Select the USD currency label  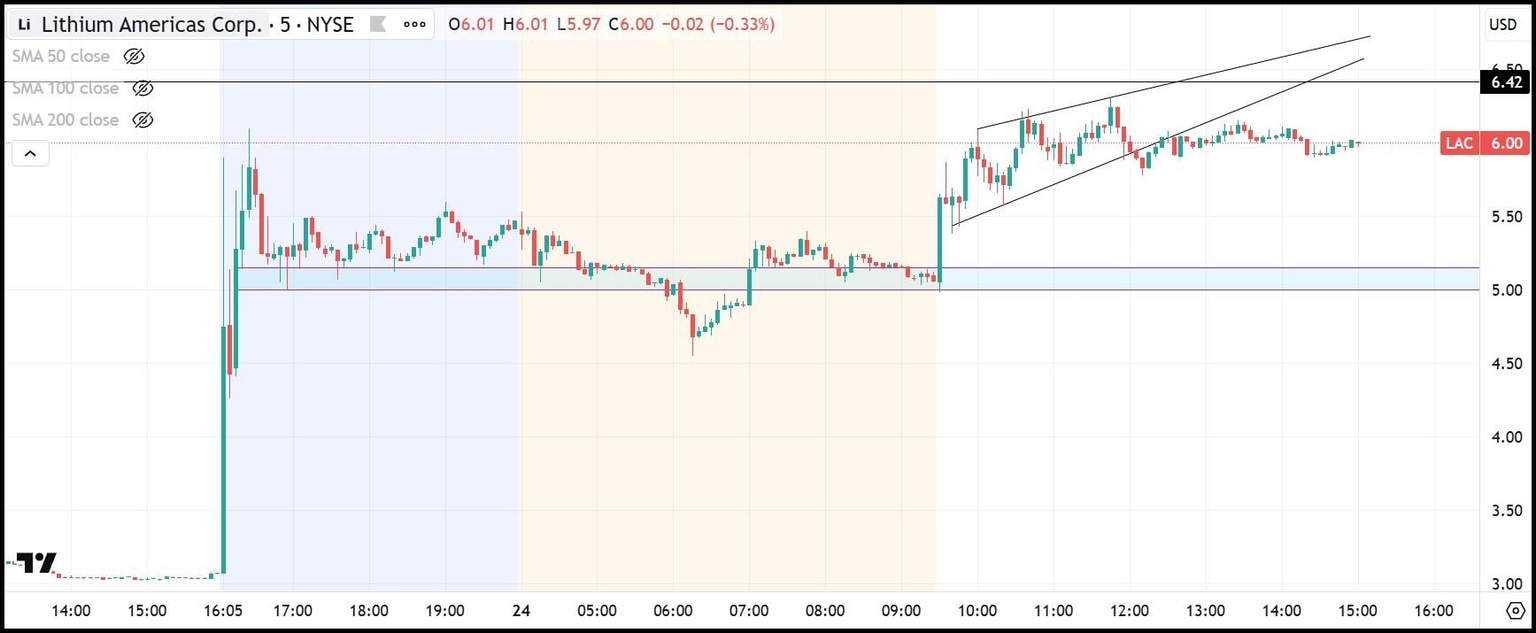[x=1503, y=24]
